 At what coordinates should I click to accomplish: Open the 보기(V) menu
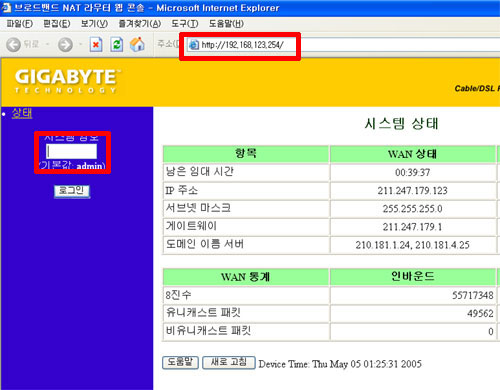click(x=94, y=24)
